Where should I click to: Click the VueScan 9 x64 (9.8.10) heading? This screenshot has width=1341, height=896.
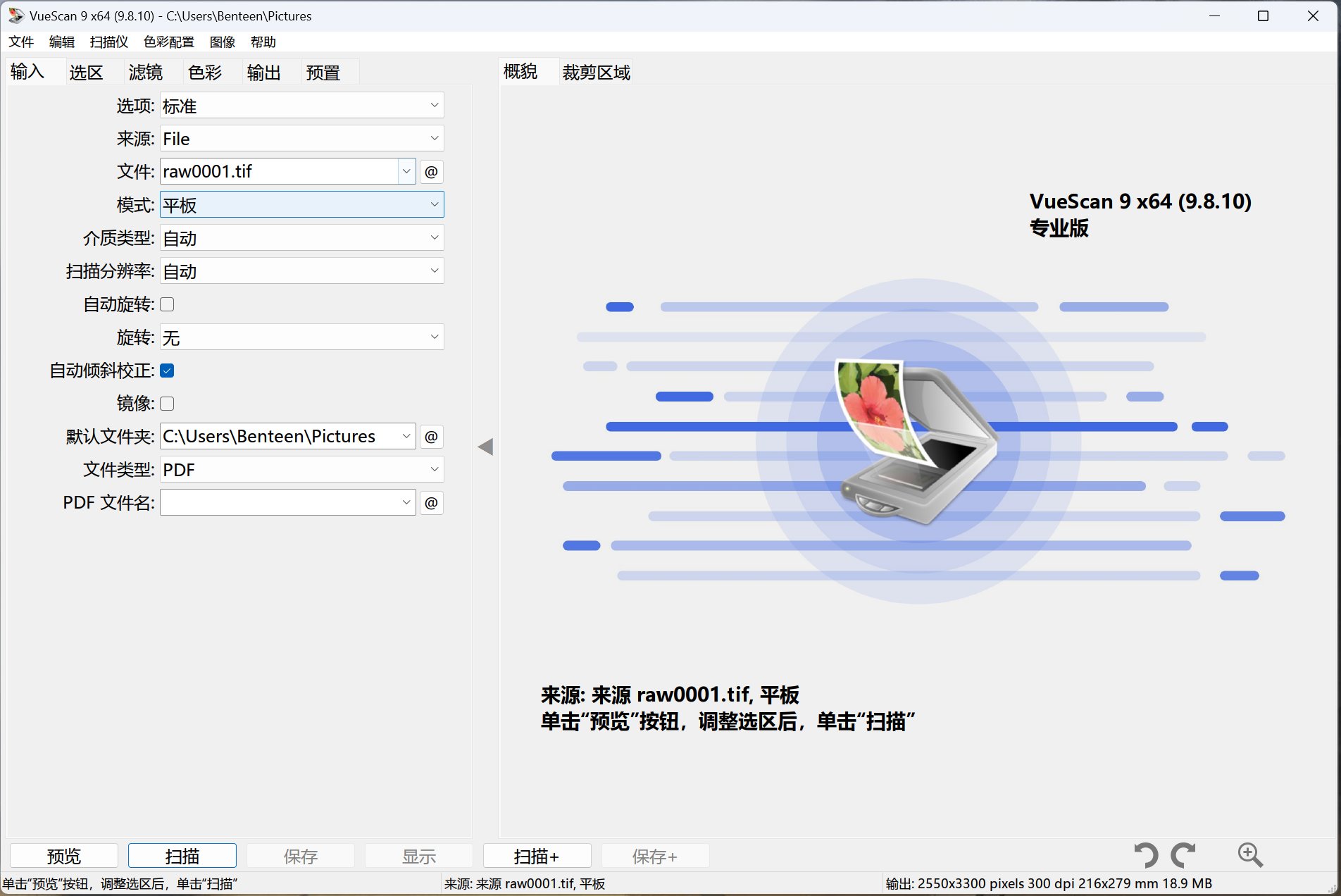click(1140, 201)
